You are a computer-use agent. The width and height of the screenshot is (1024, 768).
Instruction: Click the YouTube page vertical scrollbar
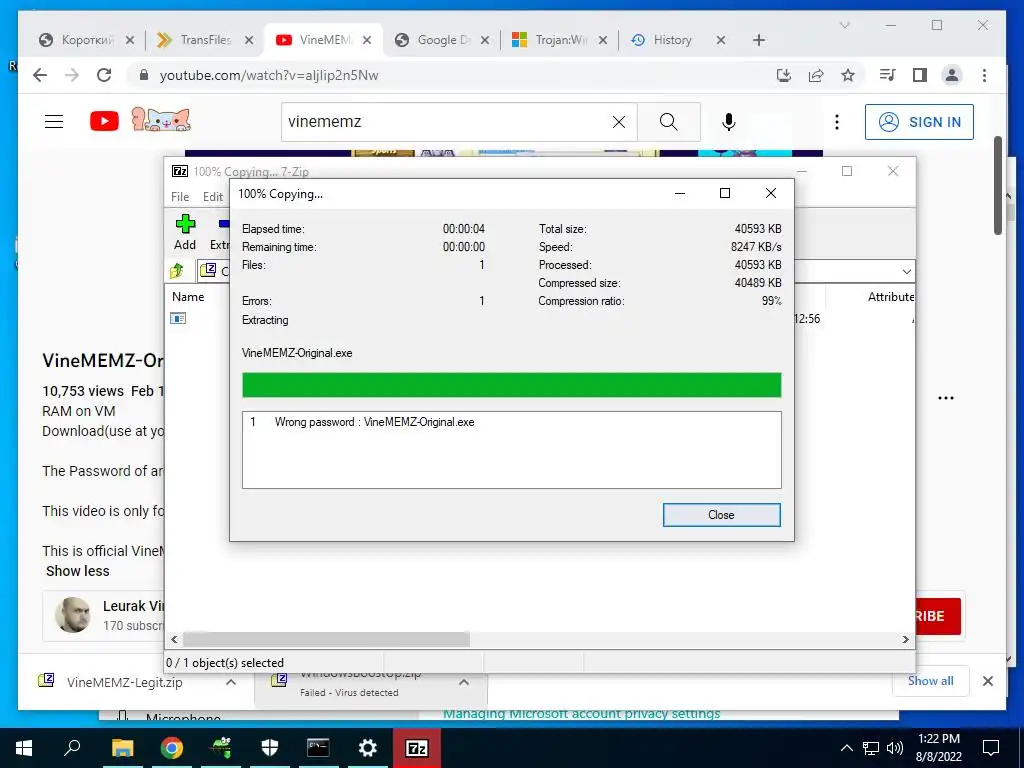998,186
